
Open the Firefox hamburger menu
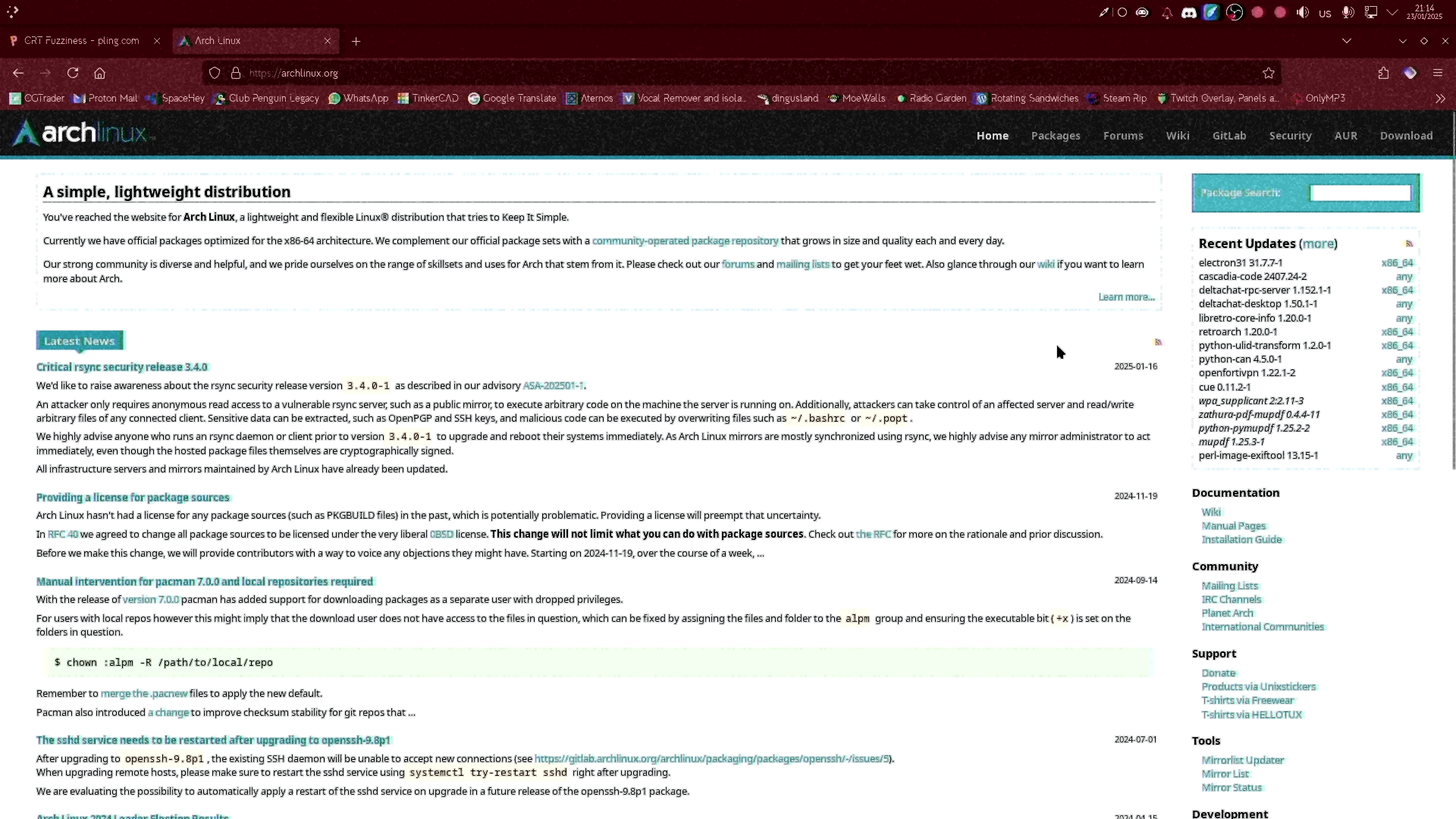1438,74
